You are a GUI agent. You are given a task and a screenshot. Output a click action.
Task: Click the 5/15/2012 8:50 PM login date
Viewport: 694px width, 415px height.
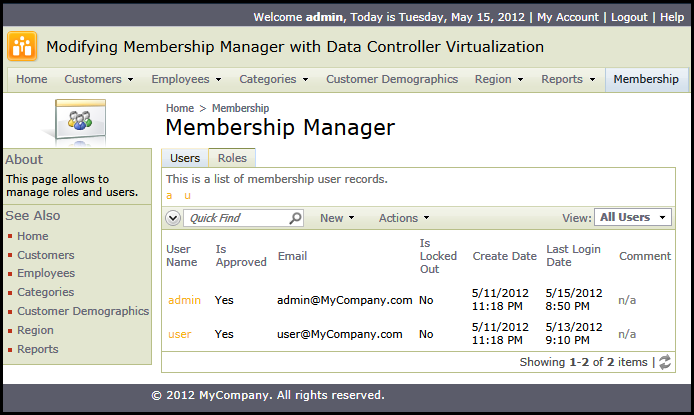574,300
